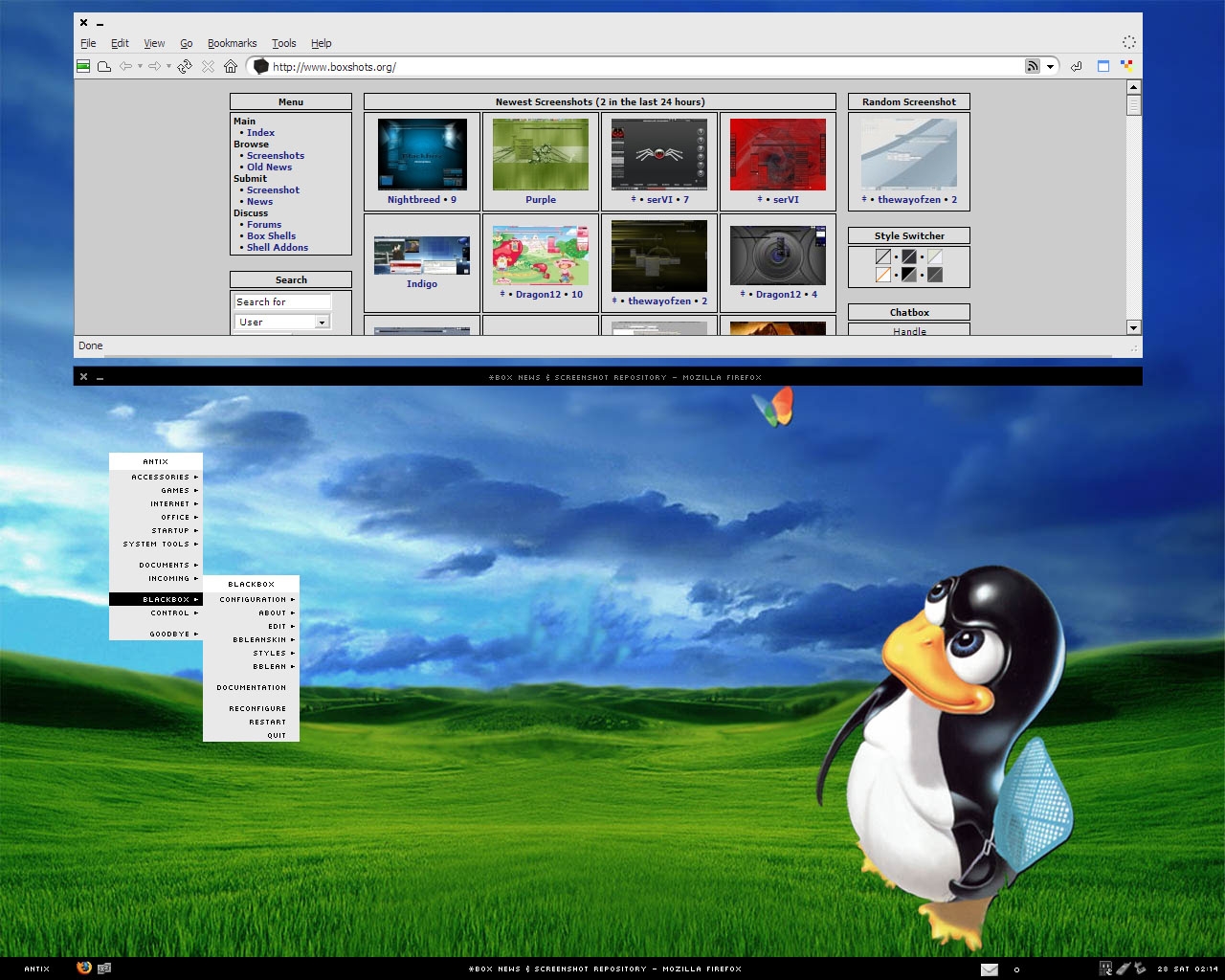The width and height of the screenshot is (1225, 980).
Task: Click the butterfly icon on the desktop
Action: point(773,406)
